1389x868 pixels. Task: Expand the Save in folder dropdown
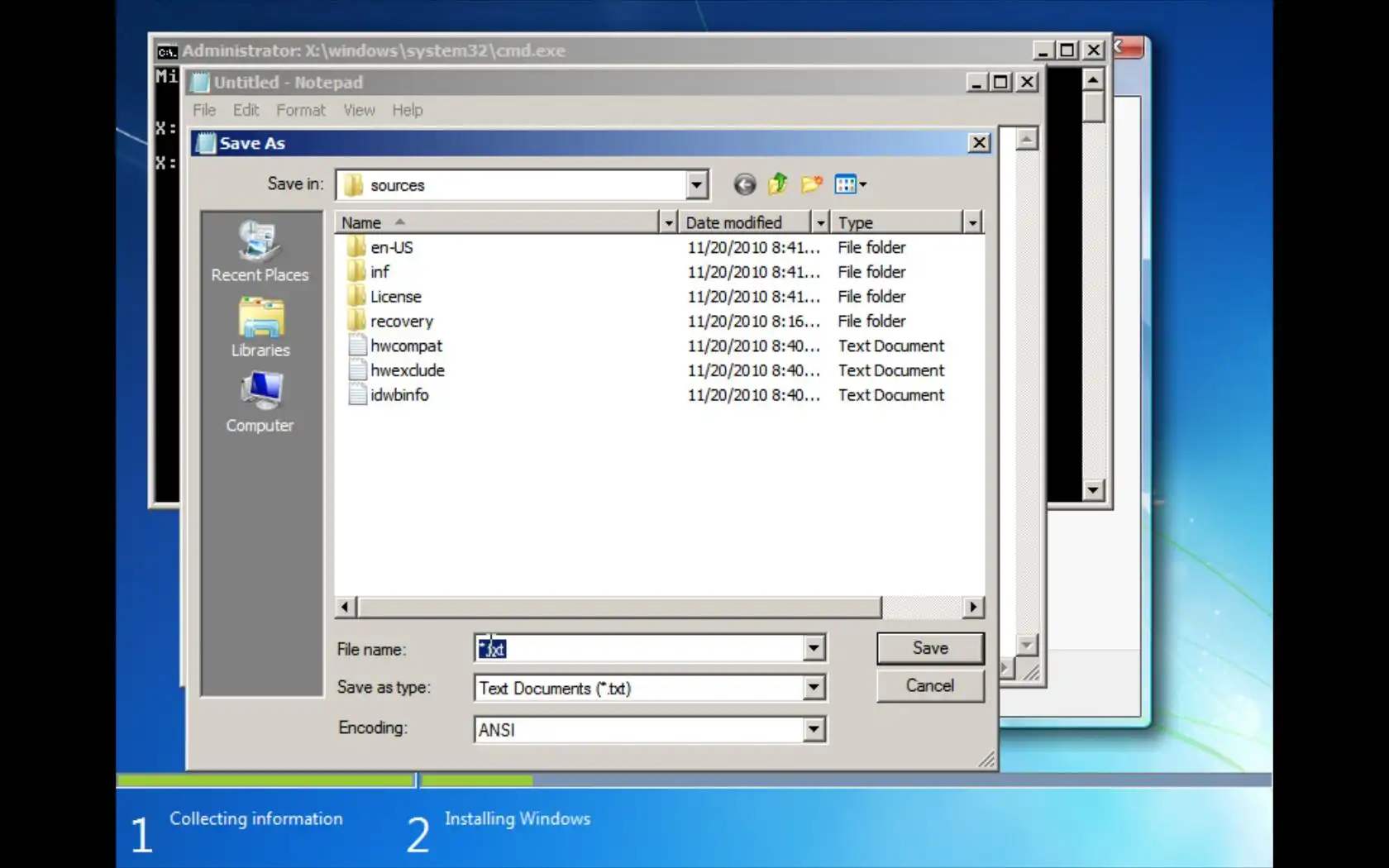point(696,184)
